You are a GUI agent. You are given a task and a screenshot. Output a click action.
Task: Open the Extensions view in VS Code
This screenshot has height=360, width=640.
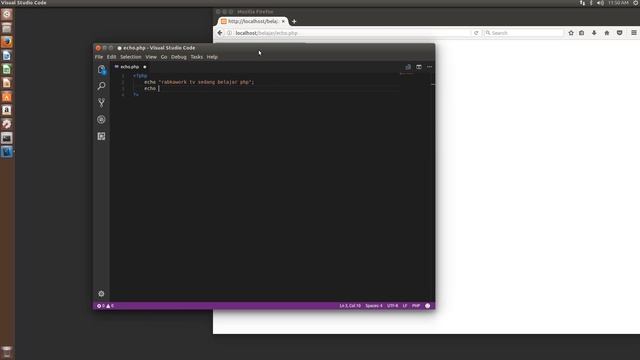(102, 136)
